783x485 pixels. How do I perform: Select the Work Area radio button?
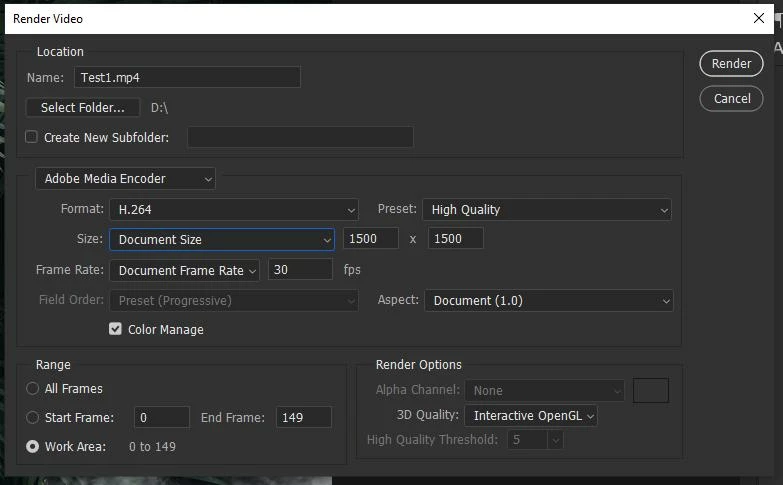[x=32, y=446]
